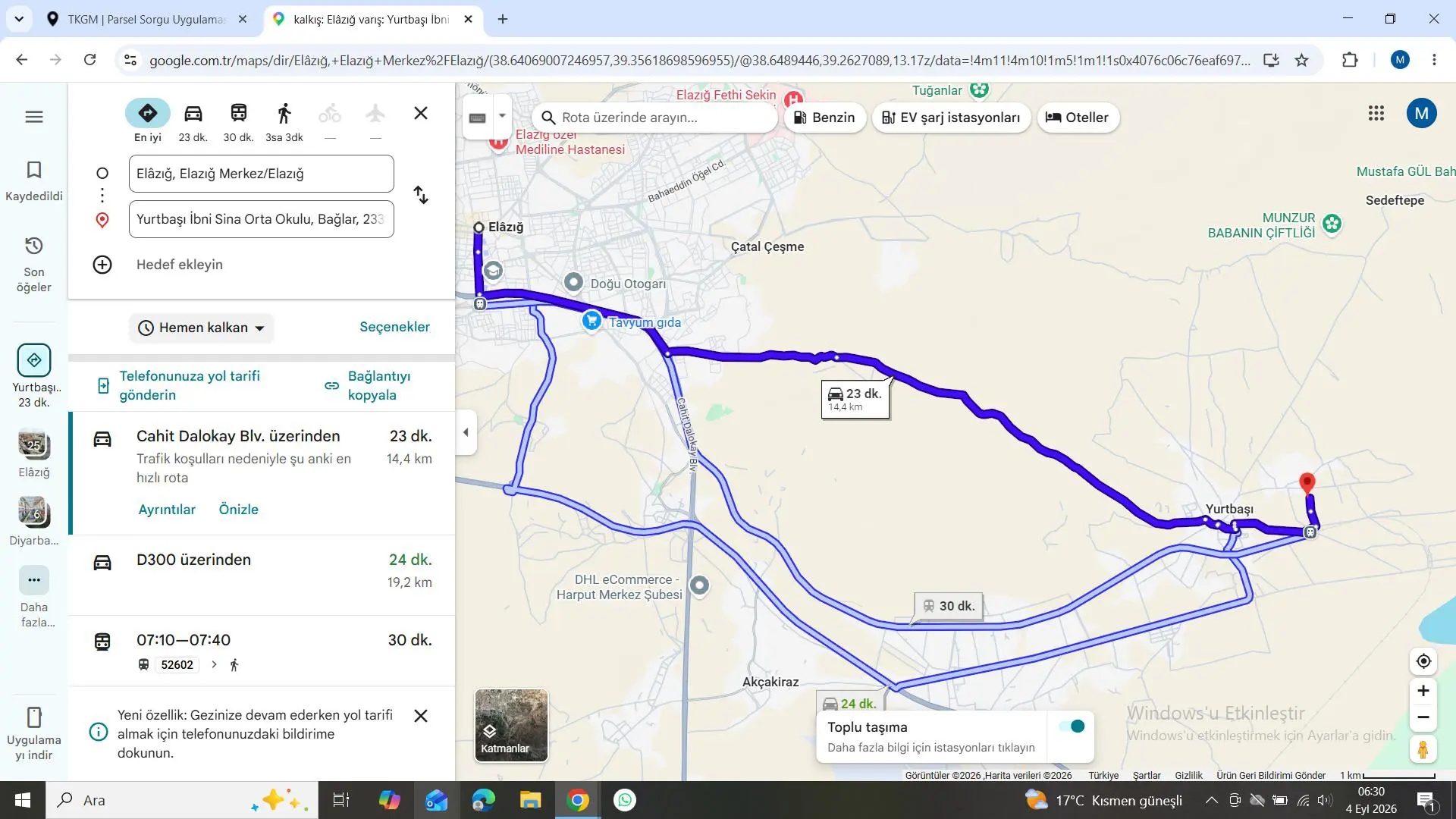
Task: Filter by Oteller along route
Action: point(1077,118)
